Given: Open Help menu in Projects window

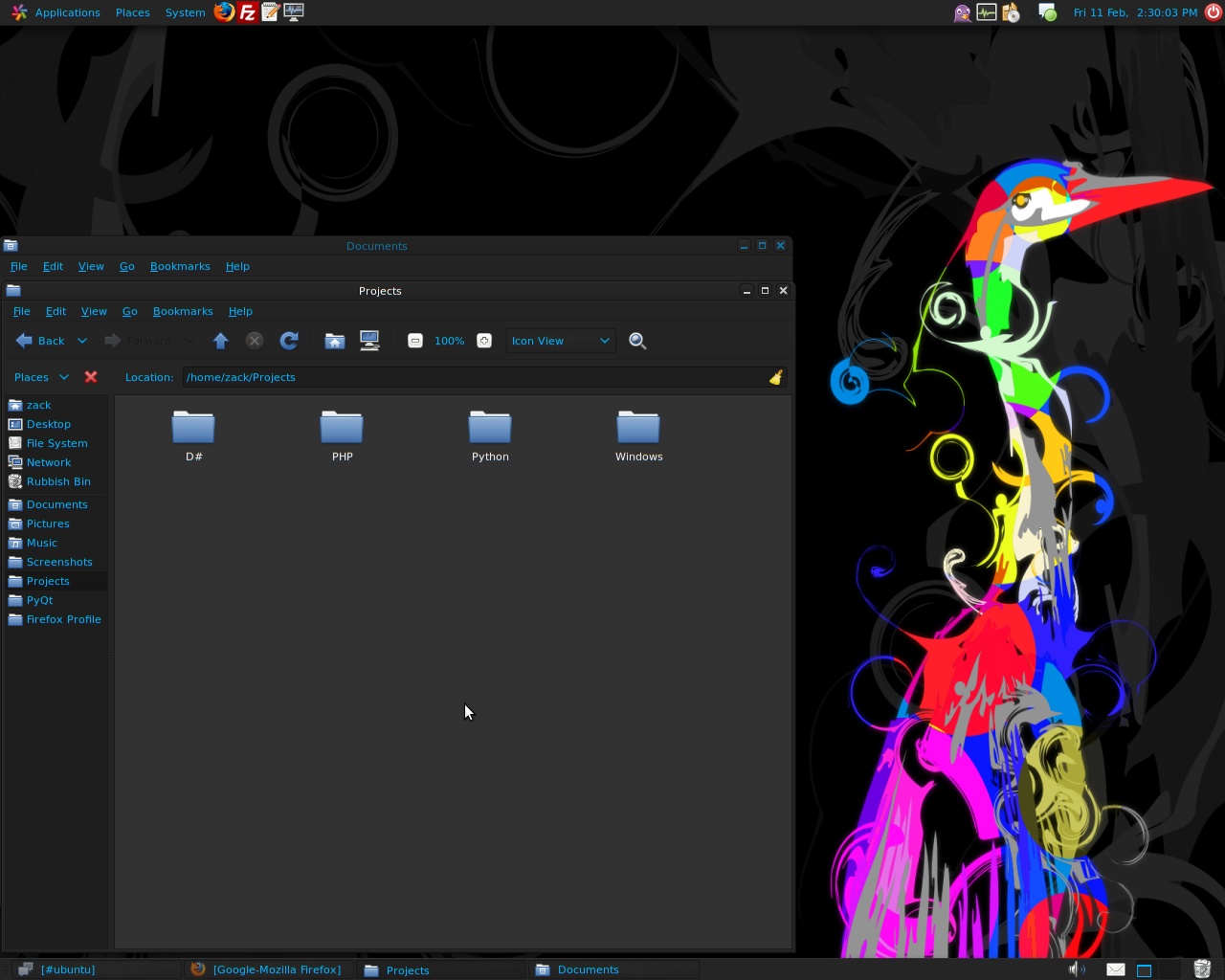Looking at the screenshot, I should 240,311.
